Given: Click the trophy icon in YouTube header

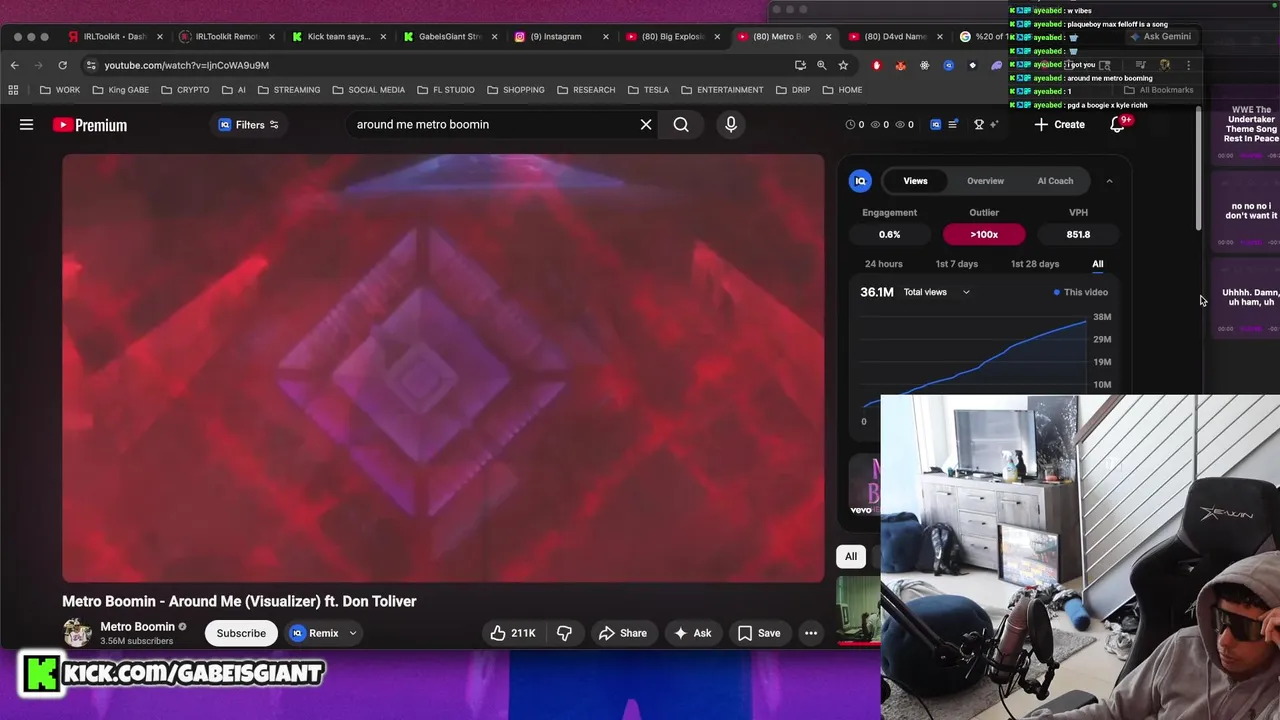Looking at the screenshot, I should tap(980, 125).
